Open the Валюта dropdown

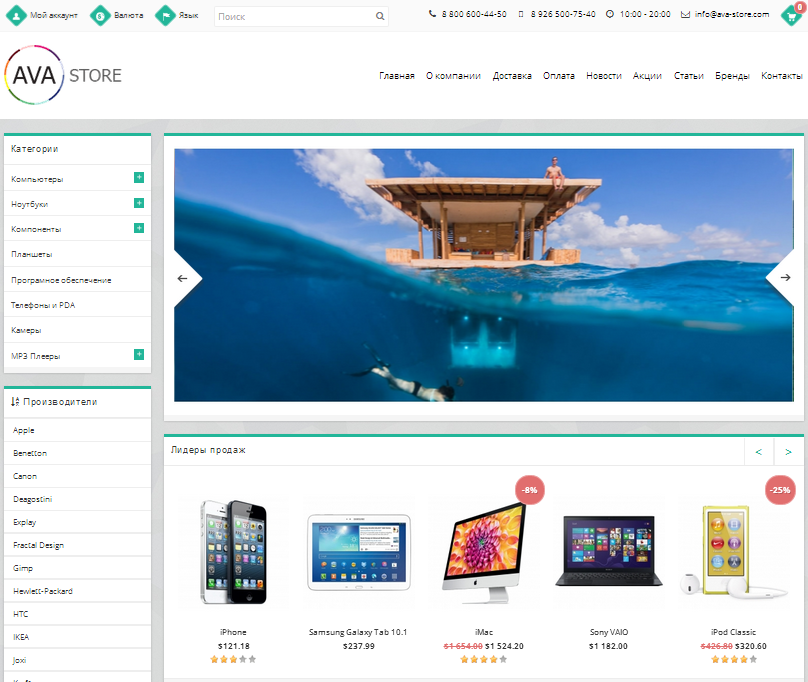pyautogui.click(x=129, y=15)
